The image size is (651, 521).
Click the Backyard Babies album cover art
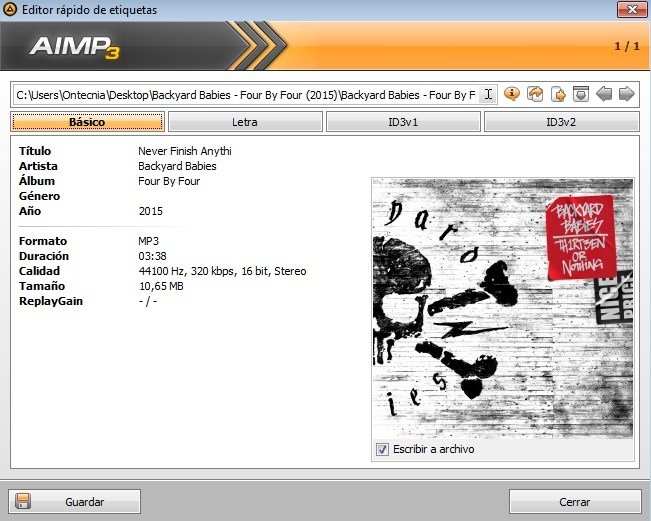tap(503, 308)
